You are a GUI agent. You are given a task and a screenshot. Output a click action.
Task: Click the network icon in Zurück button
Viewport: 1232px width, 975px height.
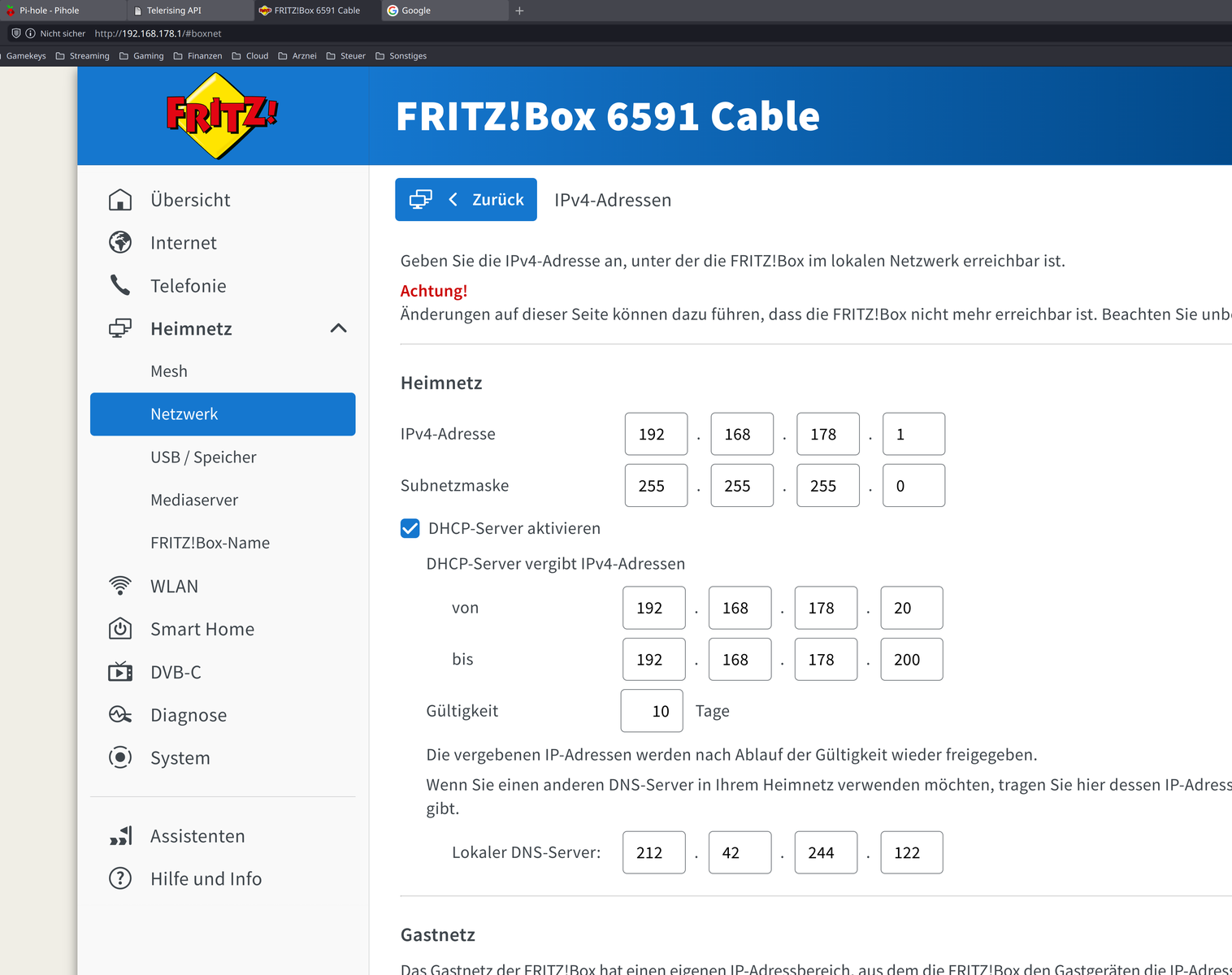coord(420,200)
